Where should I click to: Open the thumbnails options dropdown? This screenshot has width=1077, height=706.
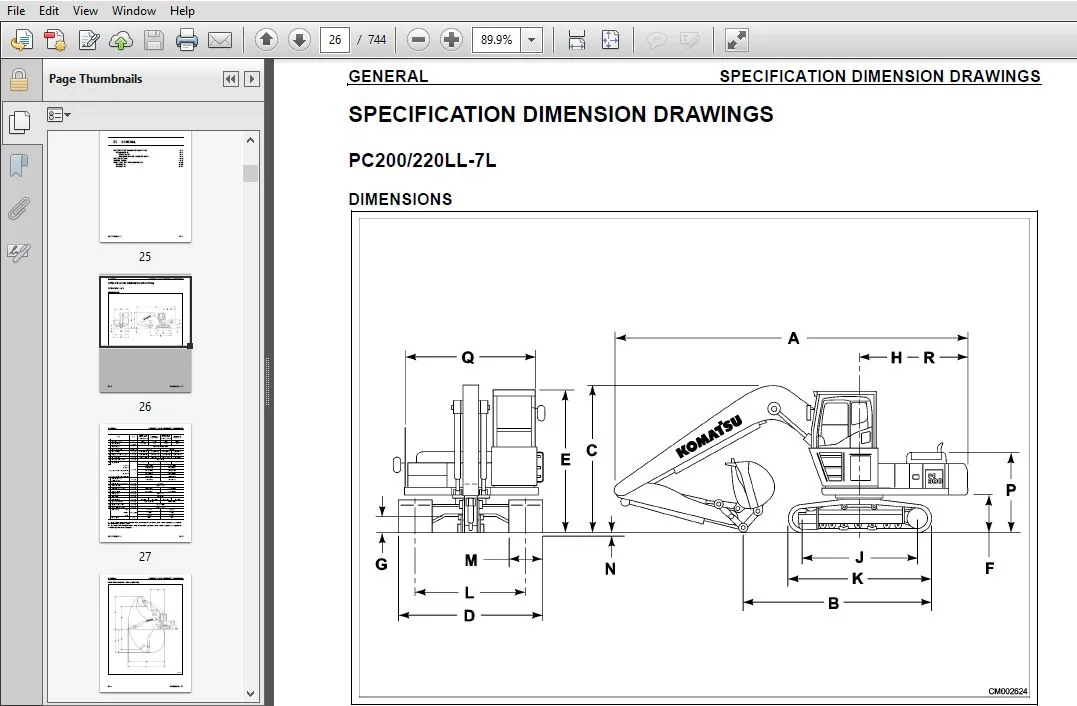tap(59, 115)
